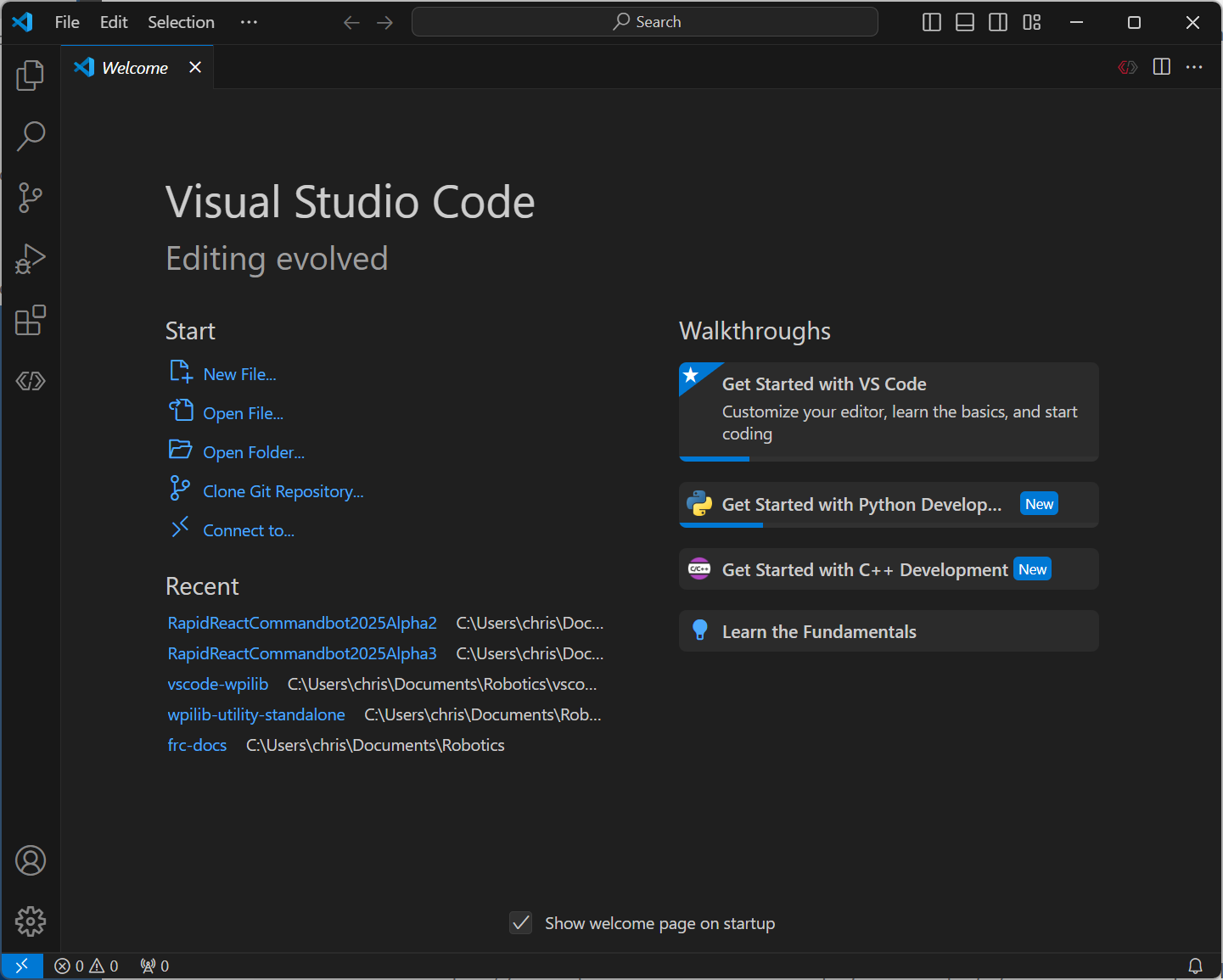Open Manage gear settings menu

(31, 921)
